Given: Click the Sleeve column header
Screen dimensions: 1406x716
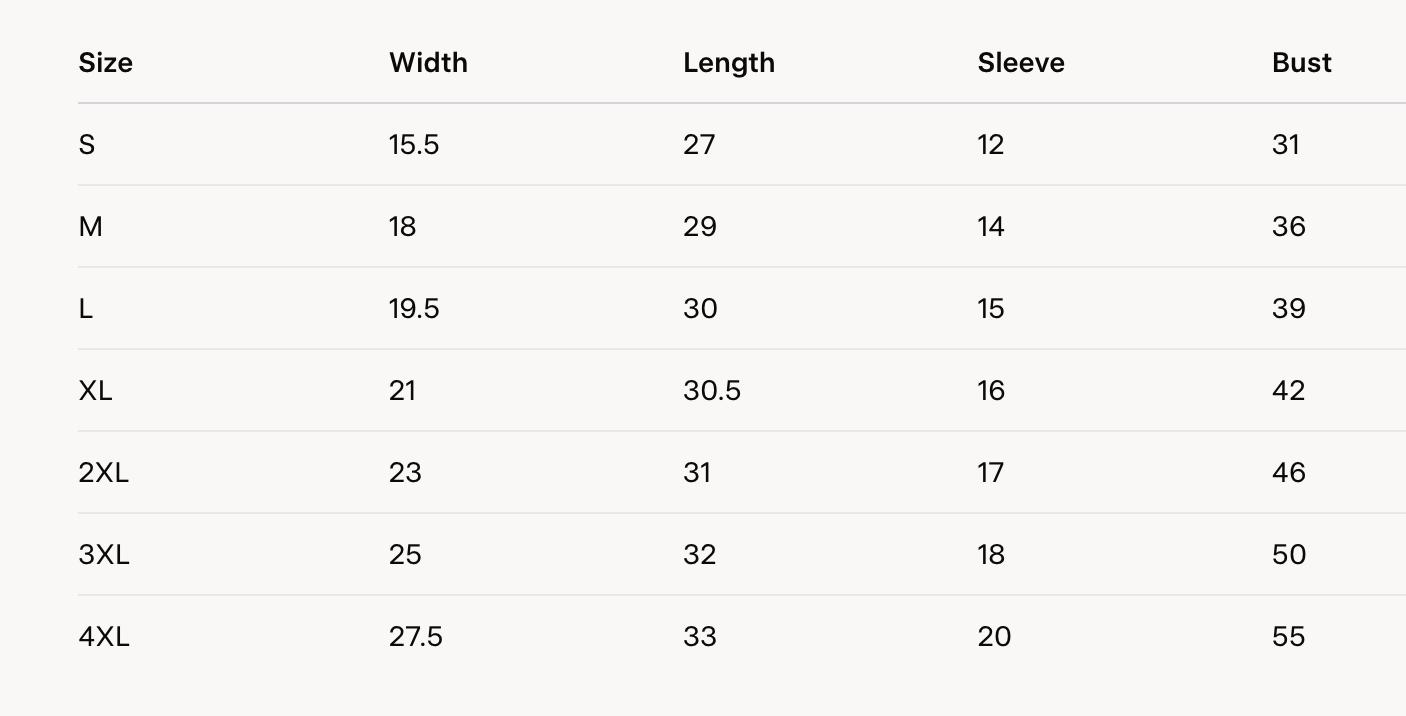Looking at the screenshot, I should [x=1020, y=63].
